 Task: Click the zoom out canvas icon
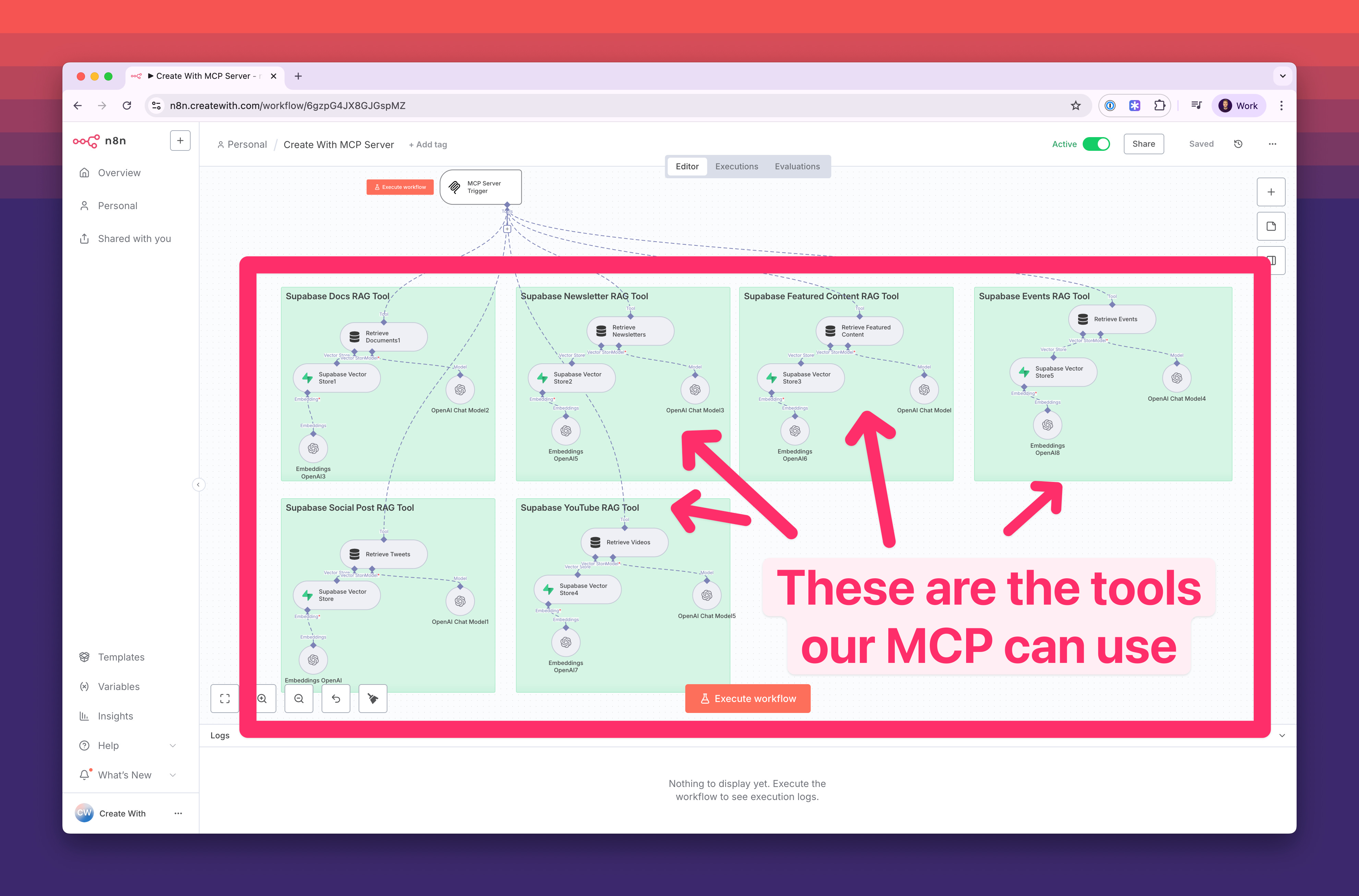click(299, 698)
